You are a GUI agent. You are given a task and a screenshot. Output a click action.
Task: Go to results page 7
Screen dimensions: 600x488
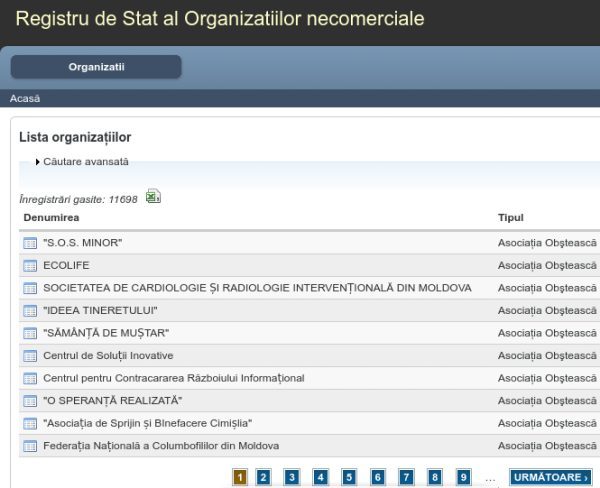(406, 477)
